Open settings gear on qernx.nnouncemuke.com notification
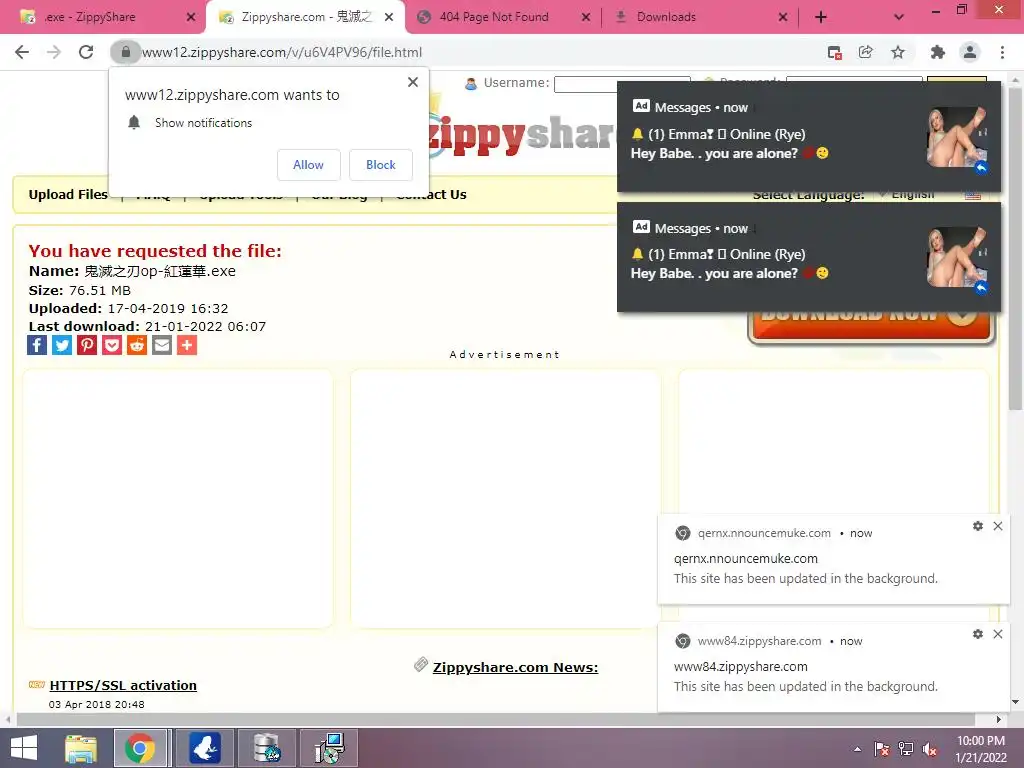This screenshot has height=768, width=1024. coord(978,526)
